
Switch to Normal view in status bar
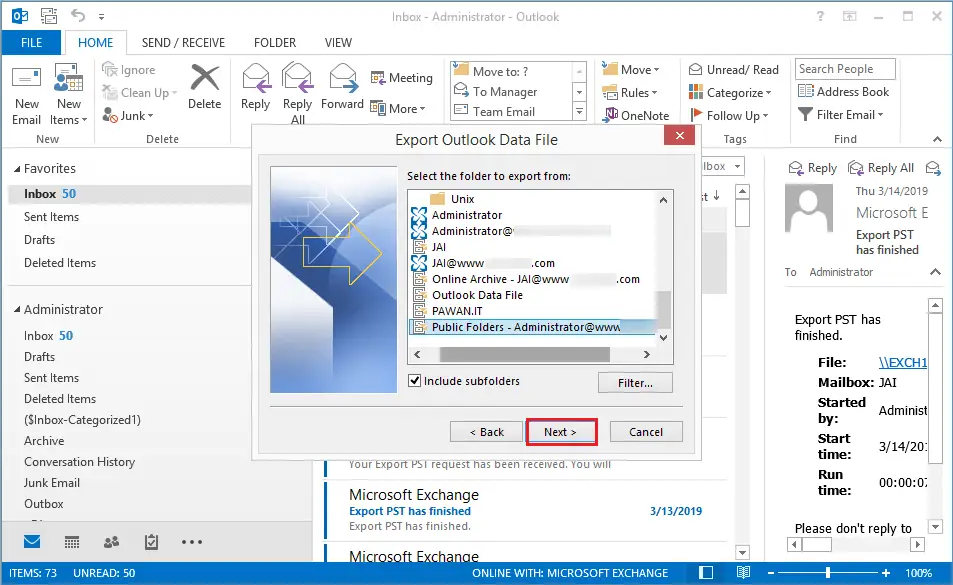coord(706,572)
